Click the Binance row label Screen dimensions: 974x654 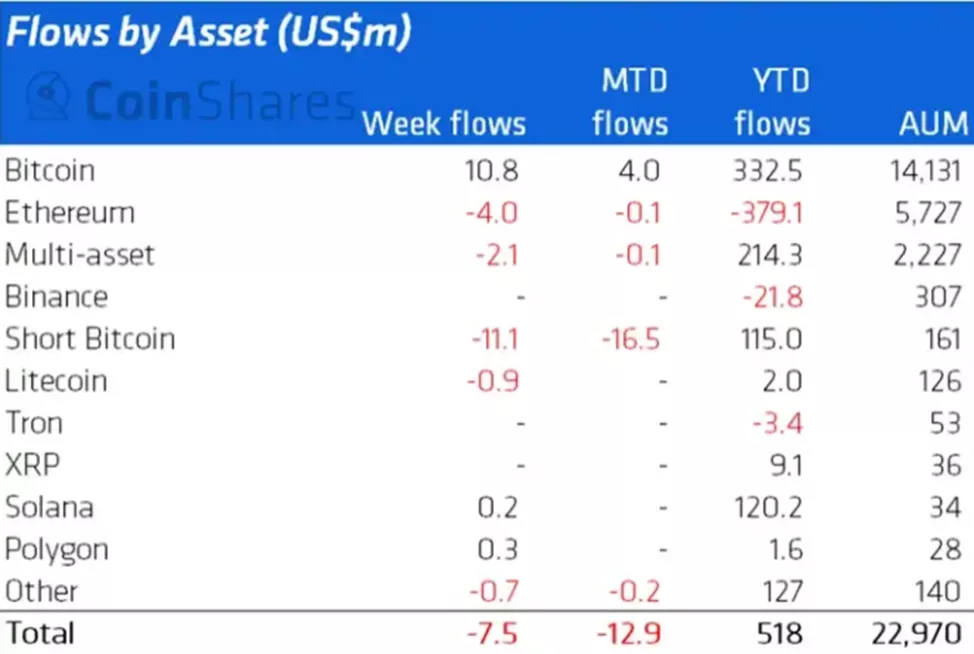[x=56, y=296]
